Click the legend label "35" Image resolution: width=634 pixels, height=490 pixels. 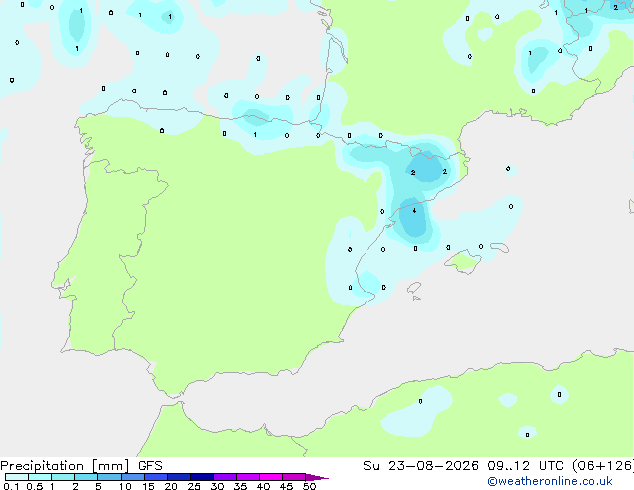tap(240, 486)
